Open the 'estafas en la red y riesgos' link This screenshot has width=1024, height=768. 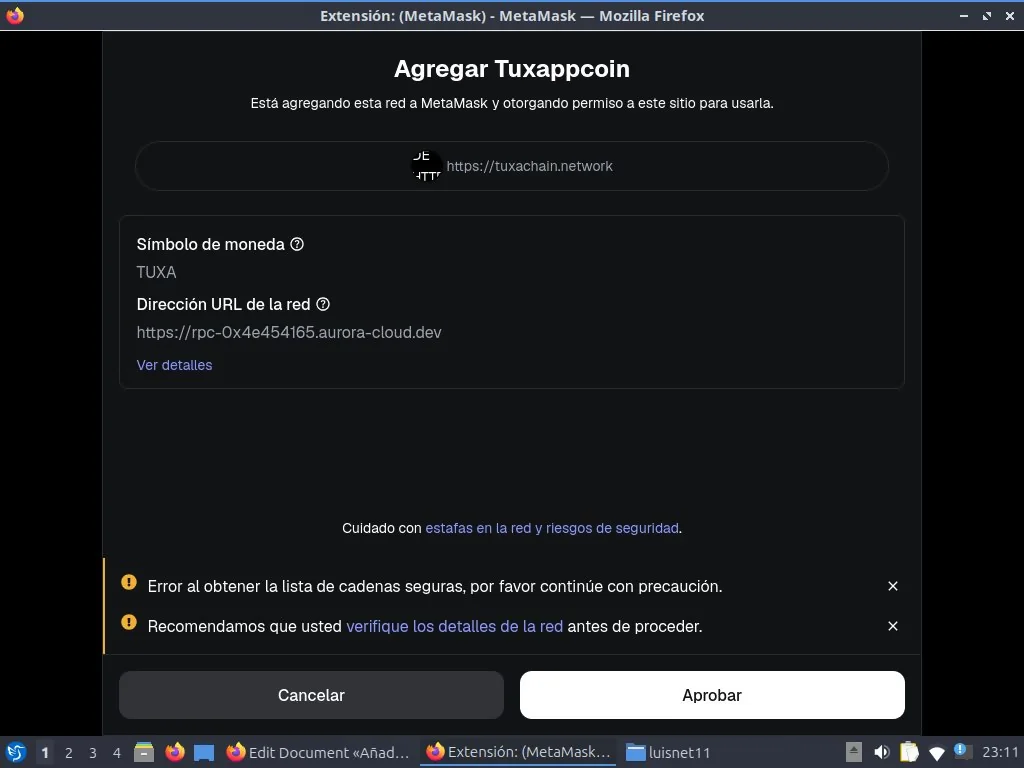coord(551,528)
